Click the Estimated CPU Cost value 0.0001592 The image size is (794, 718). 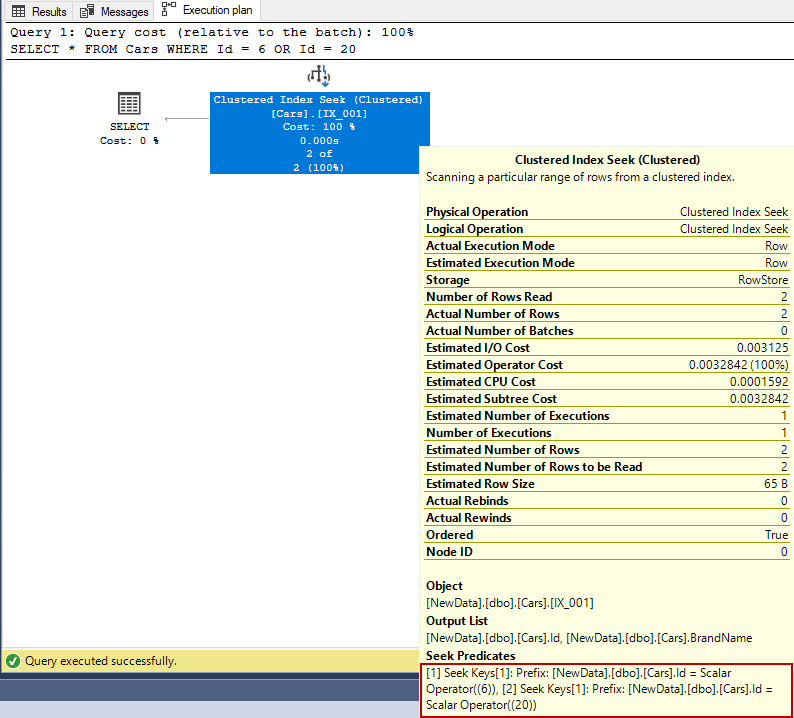(x=759, y=382)
